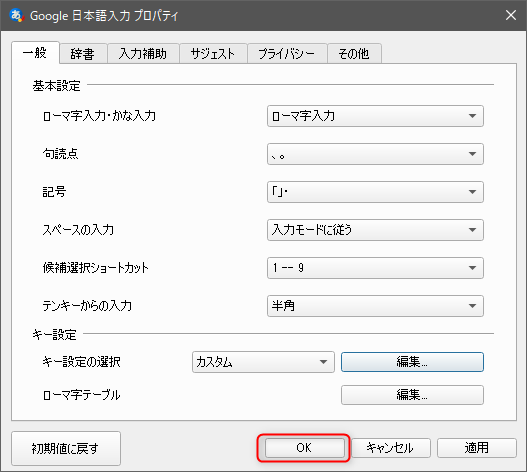Viewport: 527px width, 472px height.
Task: Go to the プライバシー tab
Action: 287,53
